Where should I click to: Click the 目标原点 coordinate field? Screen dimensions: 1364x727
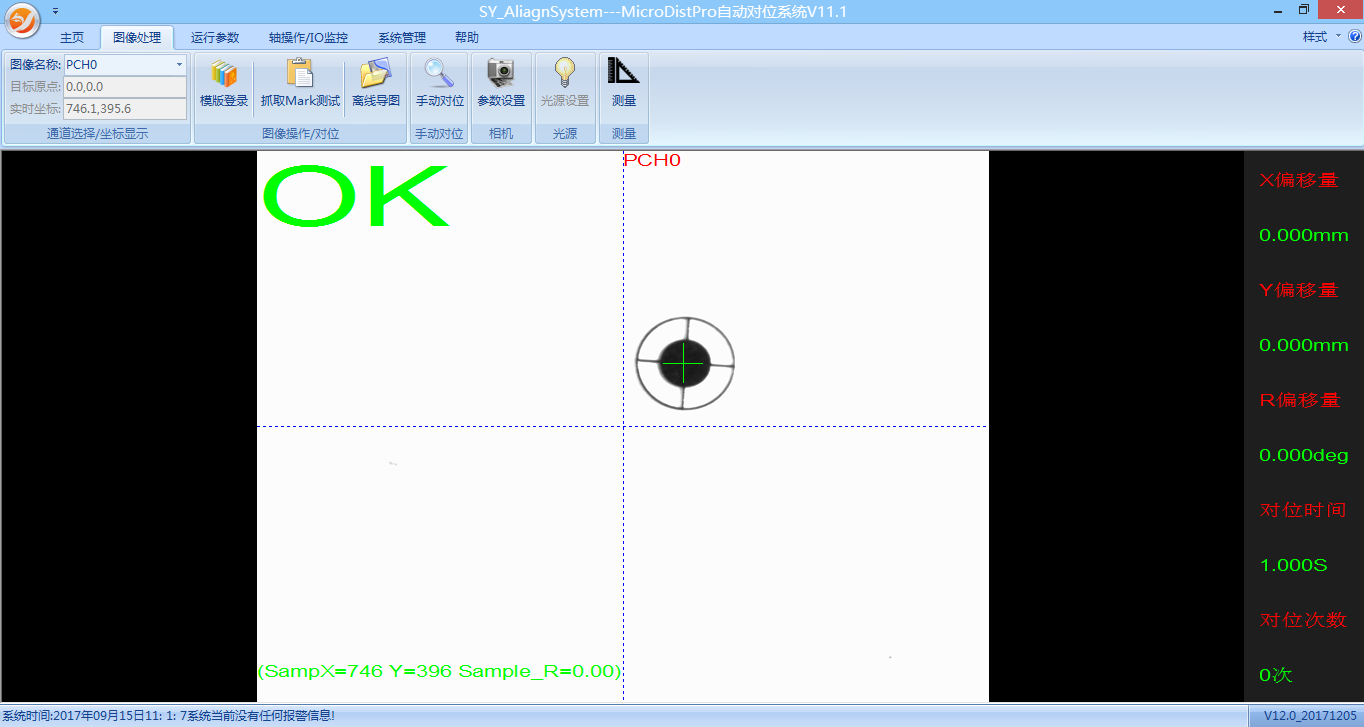pos(124,87)
